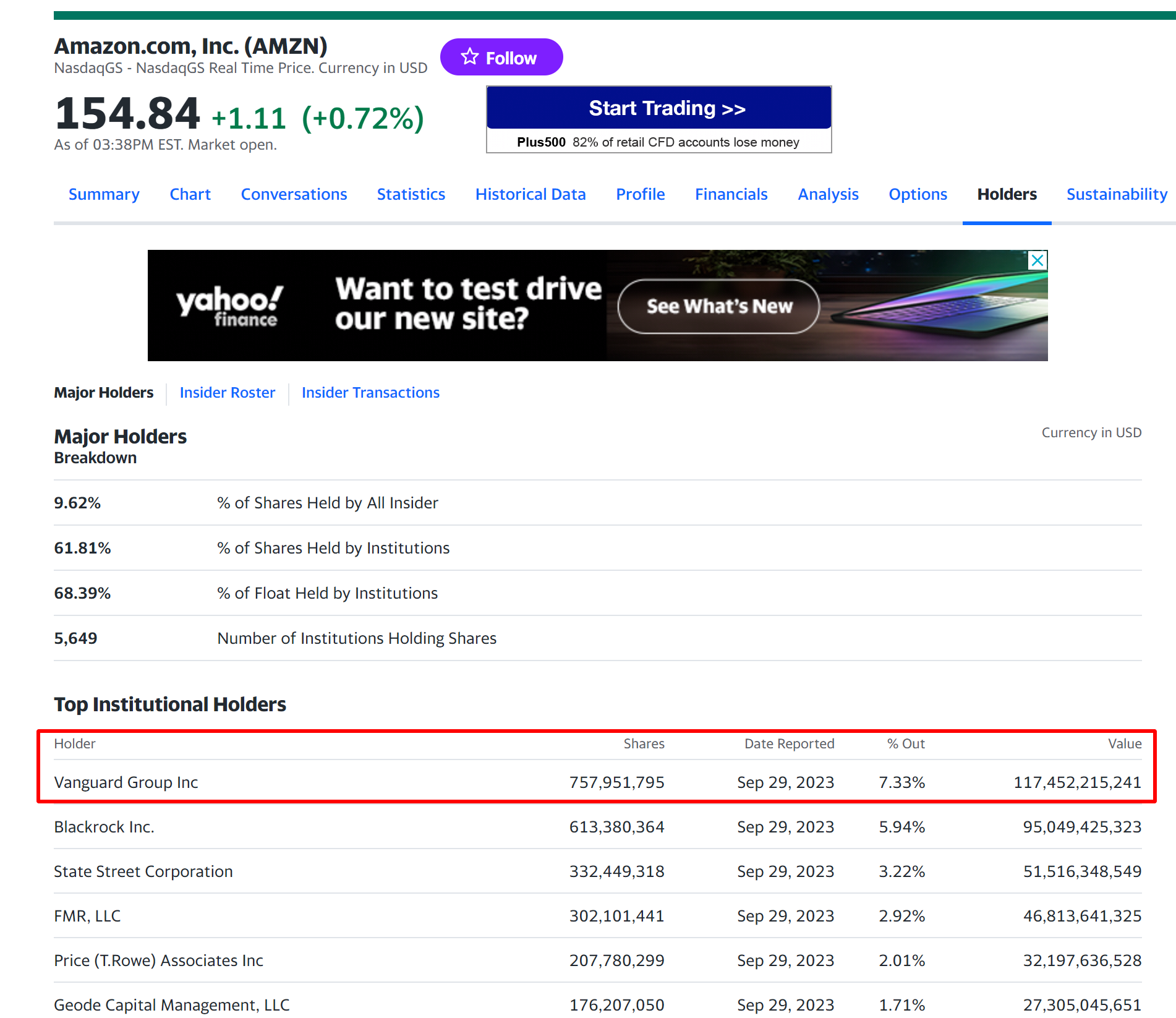Image resolution: width=1176 pixels, height=1018 pixels.
Task: Click Price (T.Rowe) Associates Inc name
Action: pos(158,960)
